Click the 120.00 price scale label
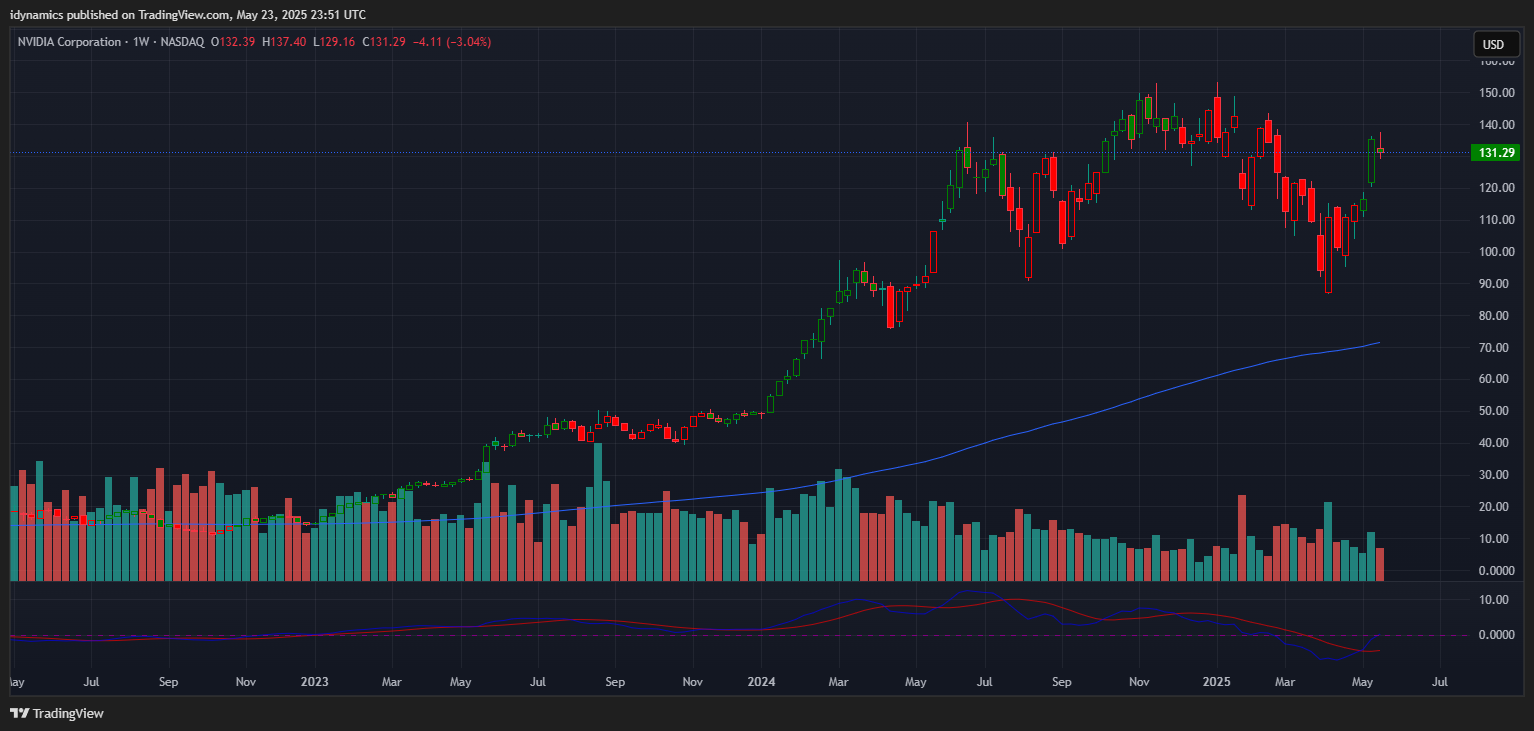The image size is (1534, 731). pos(1496,188)
